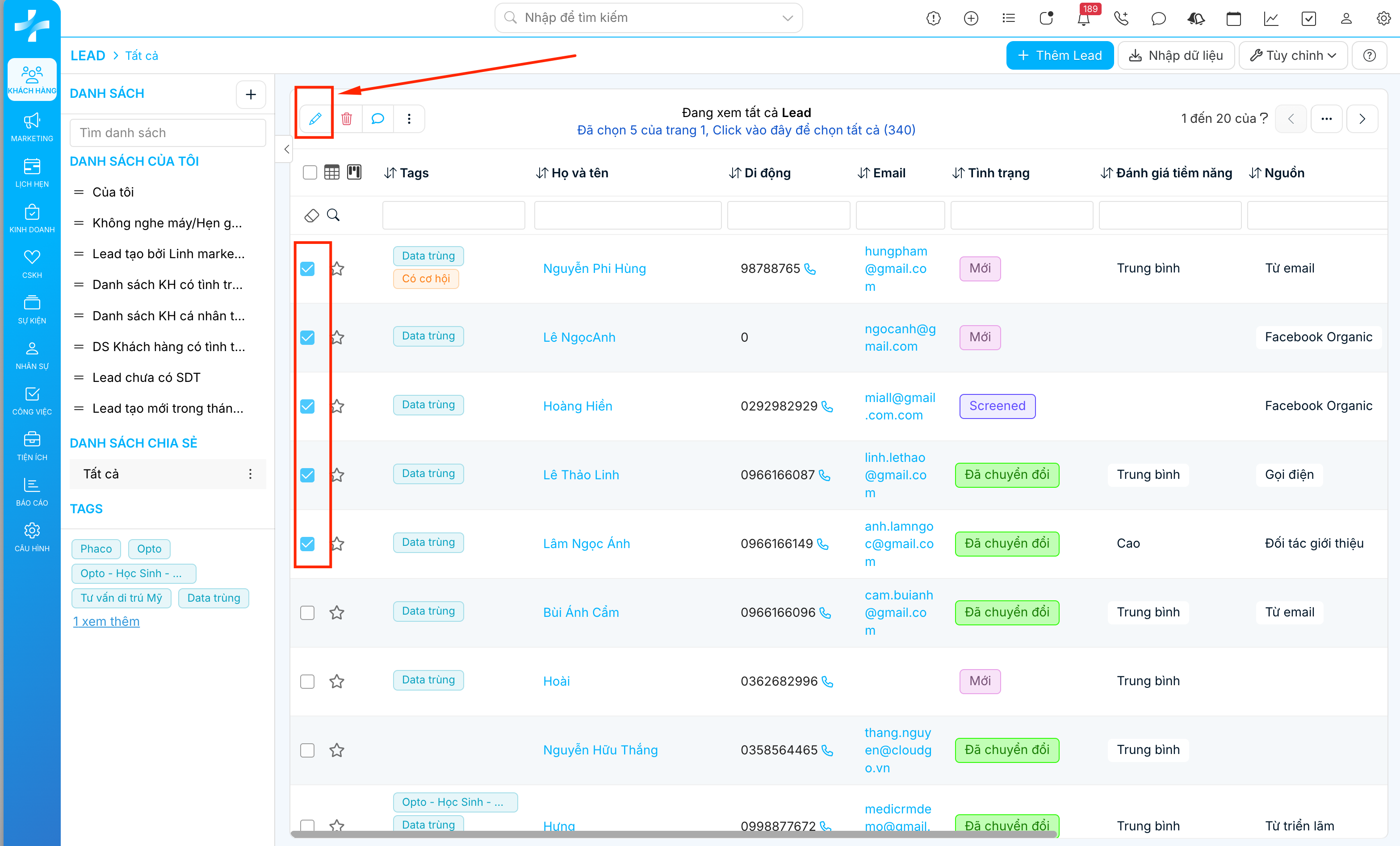The height and width of the screenshot is (846, 1400).
Task: Click the Thêm Lead button
Action: pyautogui.click(x=1060, y=55)
